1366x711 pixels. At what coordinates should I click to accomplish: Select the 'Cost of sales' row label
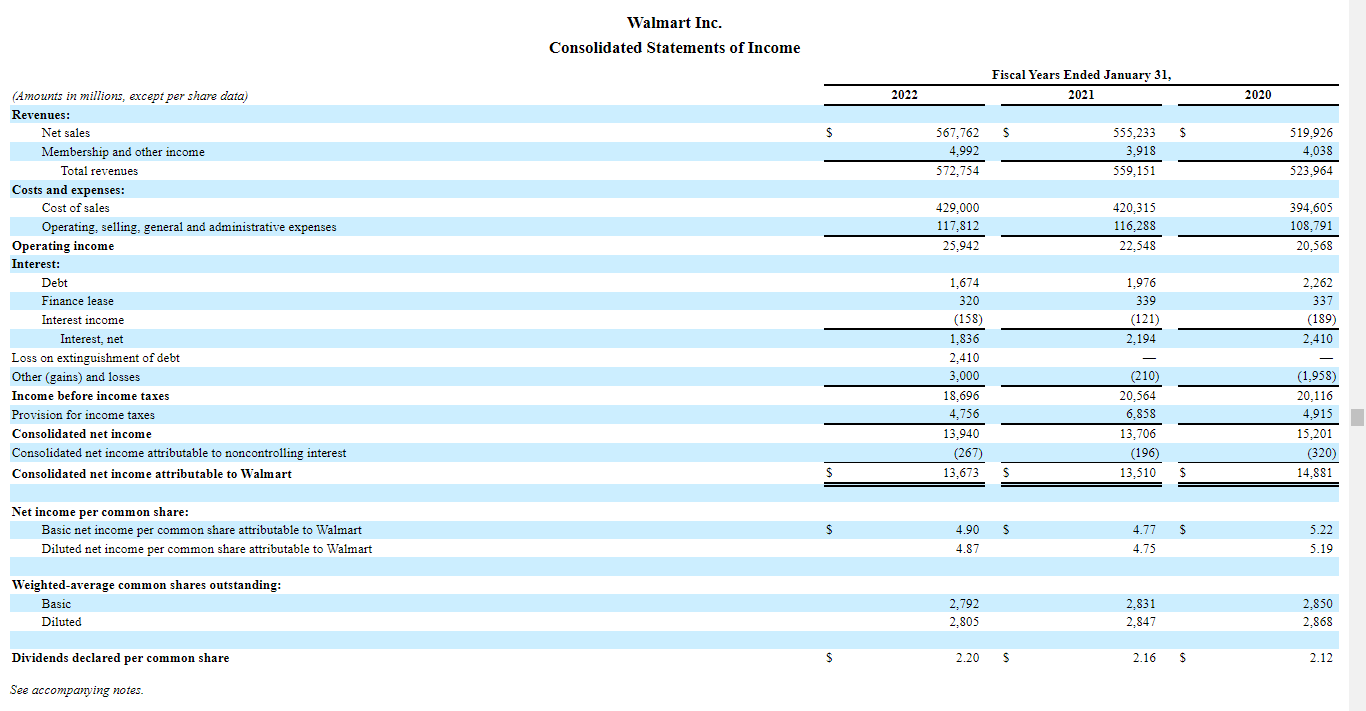[x=75, y=208]
